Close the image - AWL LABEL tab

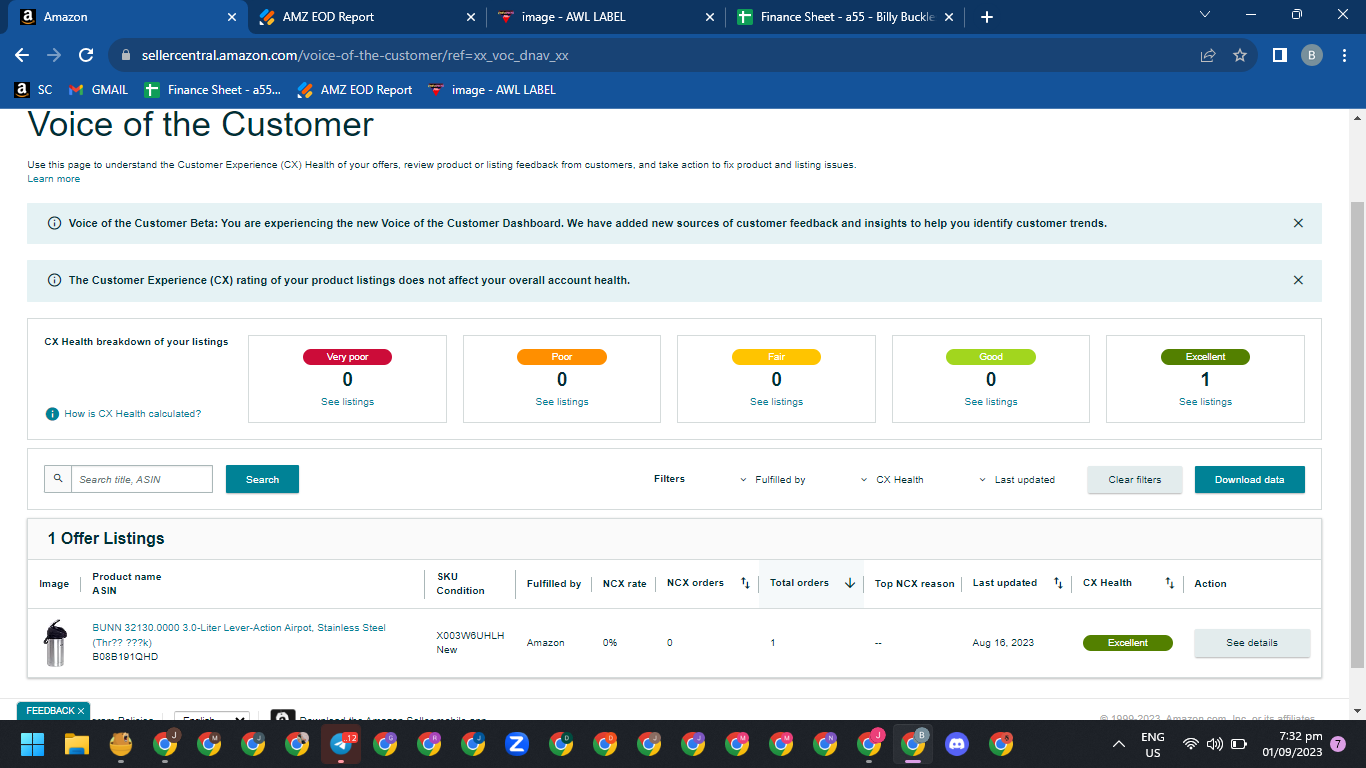710,17
